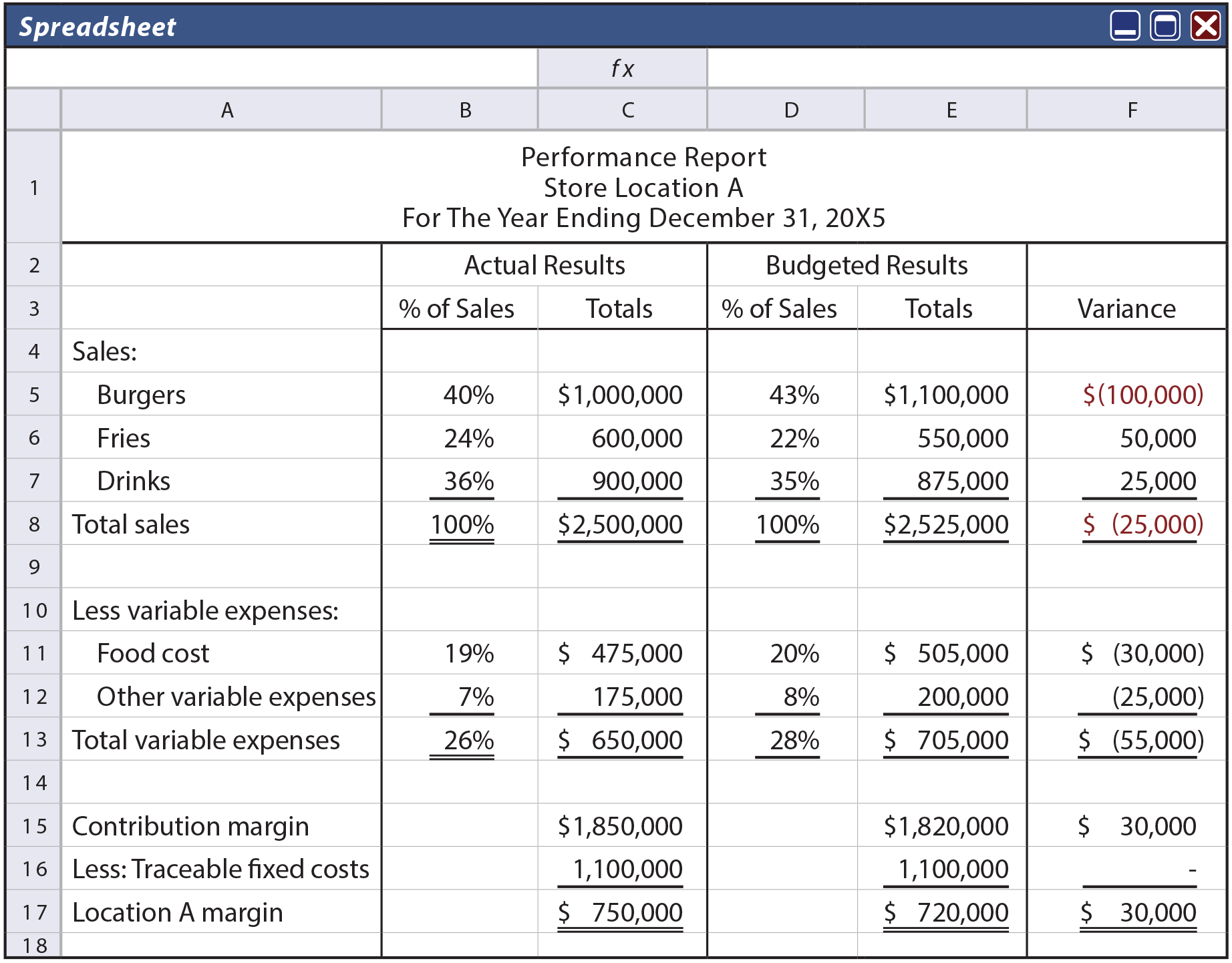Click the Sales: label cell
Screen dimensions: 1232x963
pos(221,351)
